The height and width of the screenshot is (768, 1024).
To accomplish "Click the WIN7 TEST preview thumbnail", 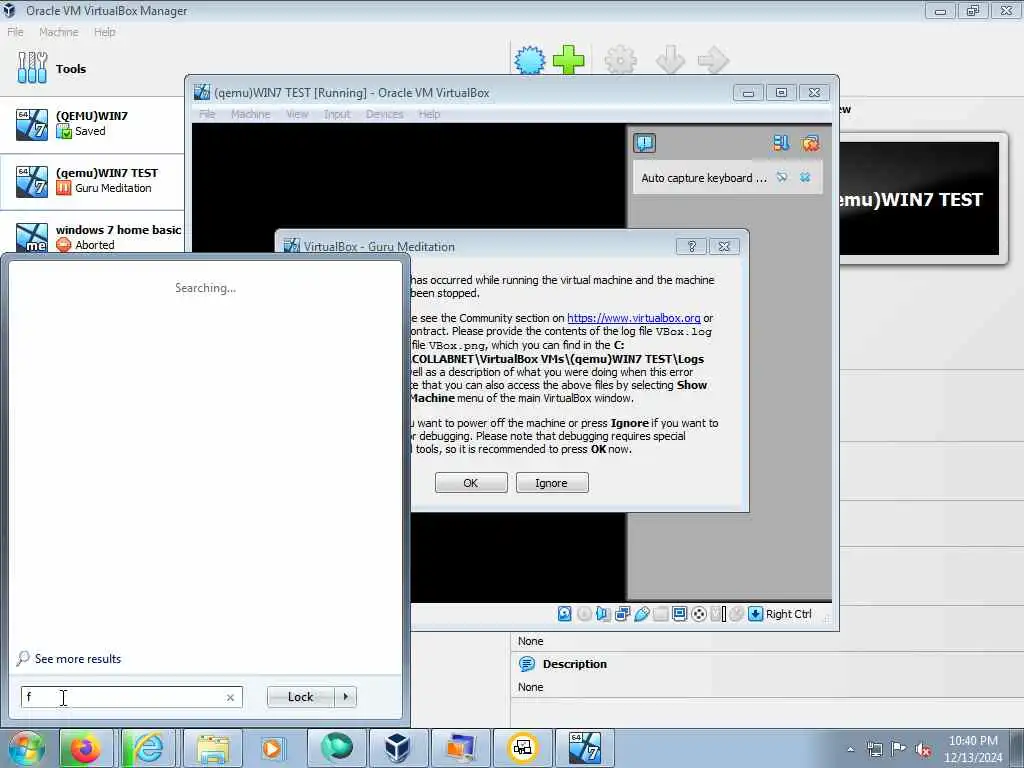I will (x=919, y=199).
